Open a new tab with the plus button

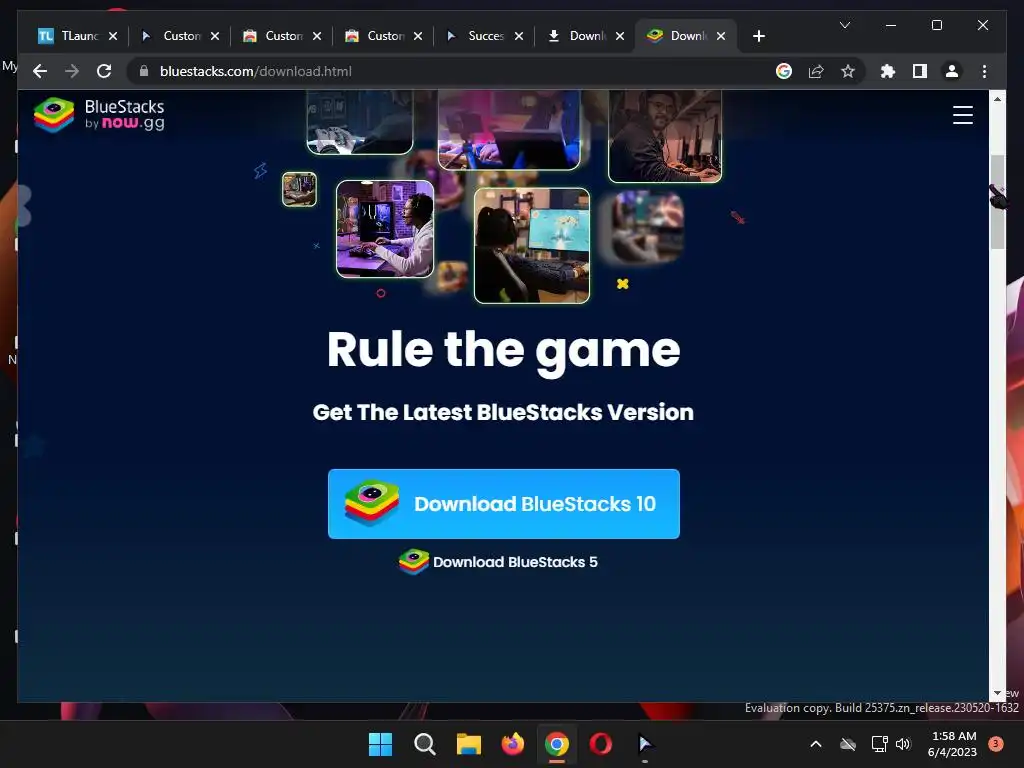[x=758, y=36]
